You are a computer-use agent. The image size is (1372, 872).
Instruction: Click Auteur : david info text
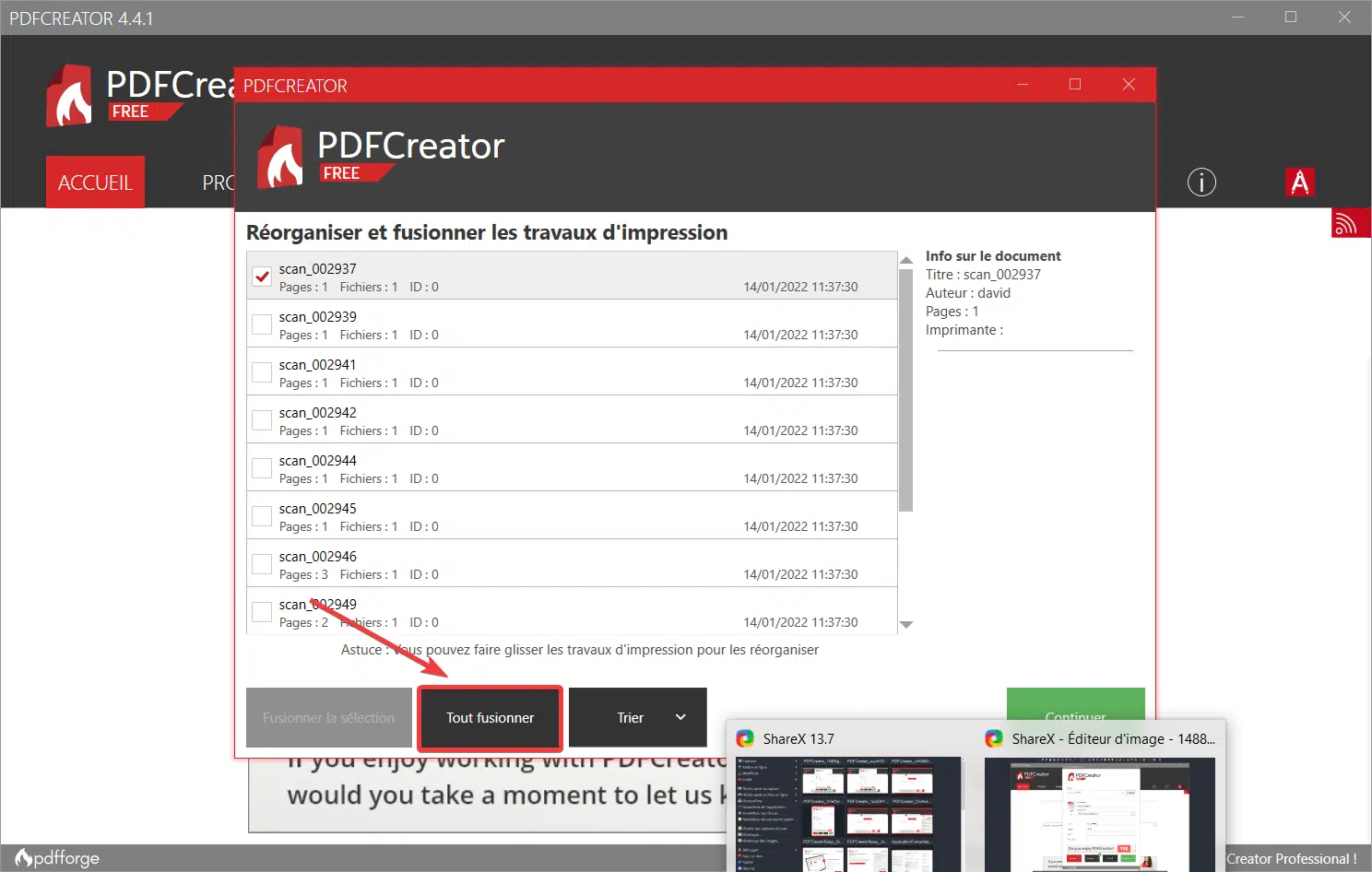point(968,293)
